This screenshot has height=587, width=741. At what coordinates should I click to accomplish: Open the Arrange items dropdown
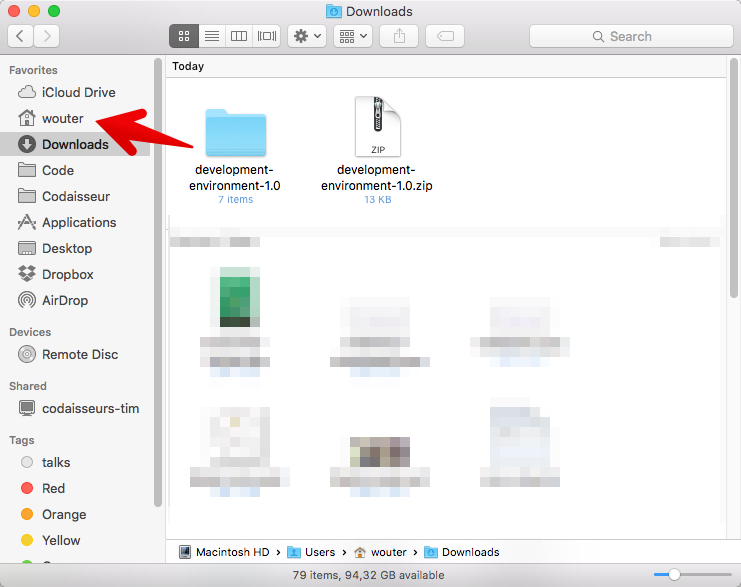tap(352, 36)
